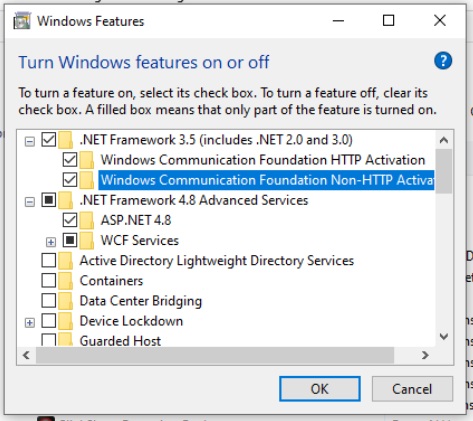473x421 pixels.
Task: Click folder icon beside Data Center Bridging
Action: [x=65, y=301]
